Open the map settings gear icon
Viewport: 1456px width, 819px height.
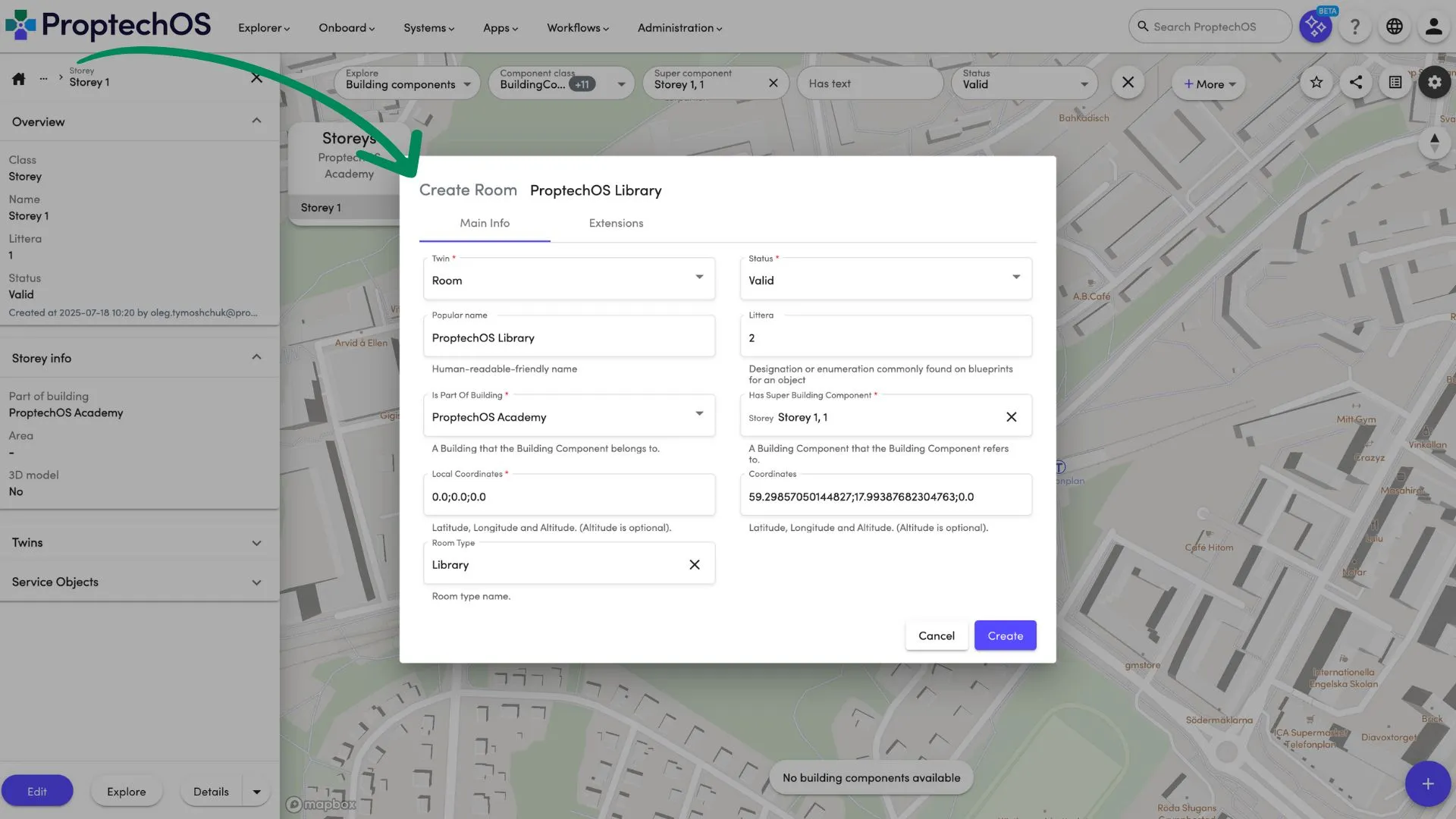click(x=1434, y=83)
